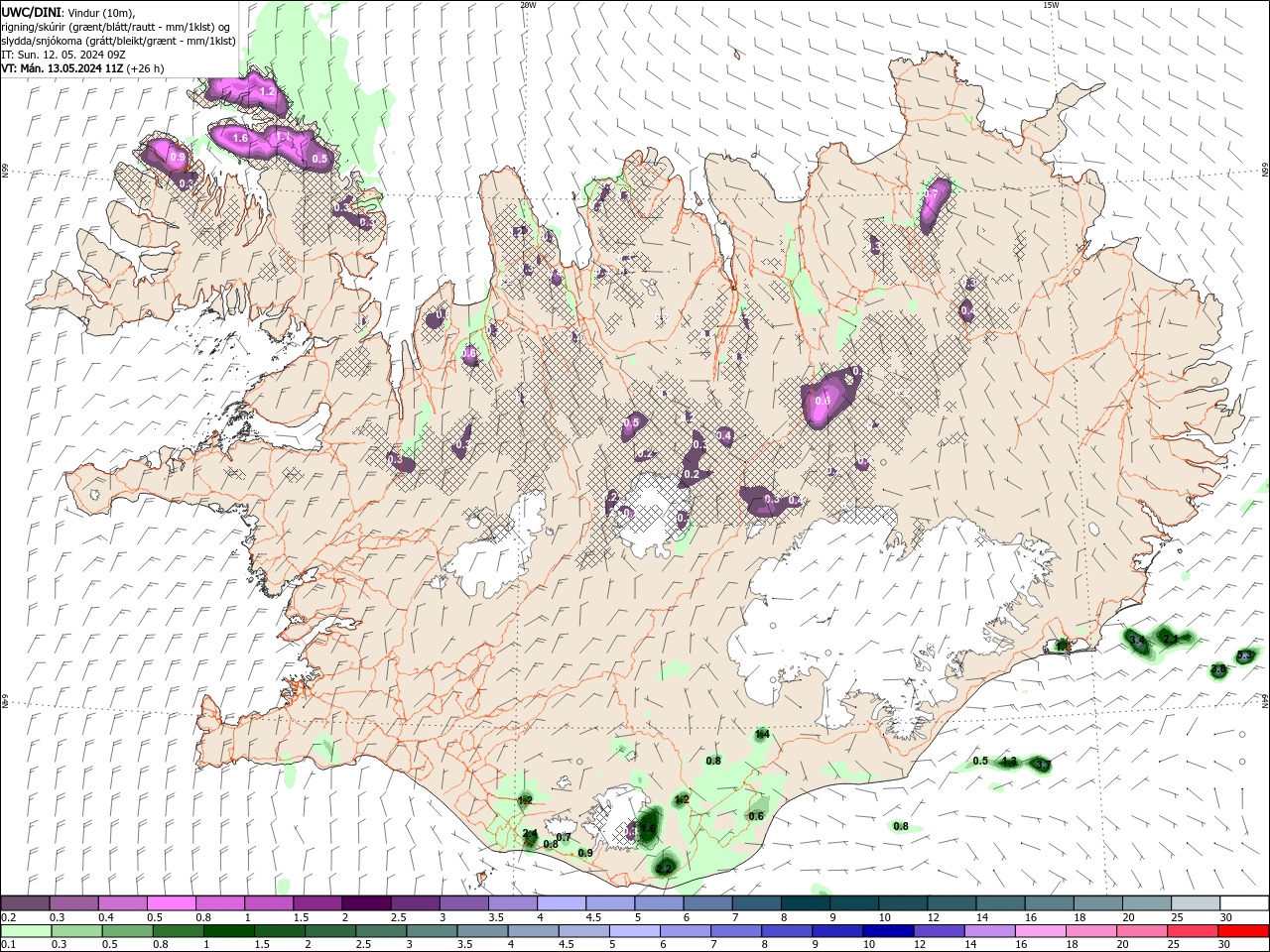
Task: Select the 10 dark teal swatch in top row
Action: 903,903
